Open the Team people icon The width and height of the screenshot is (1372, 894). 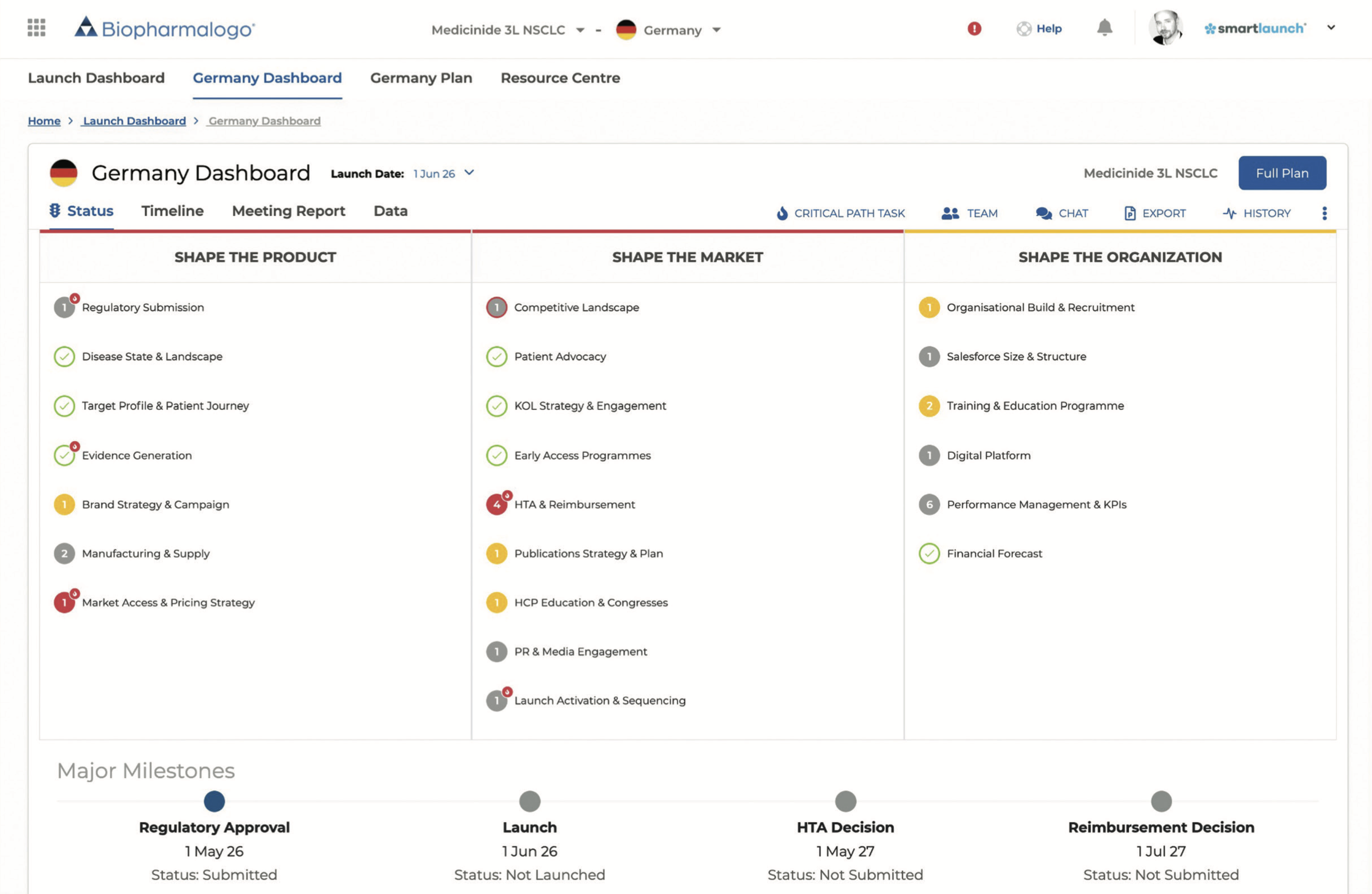tap(949, 214)
